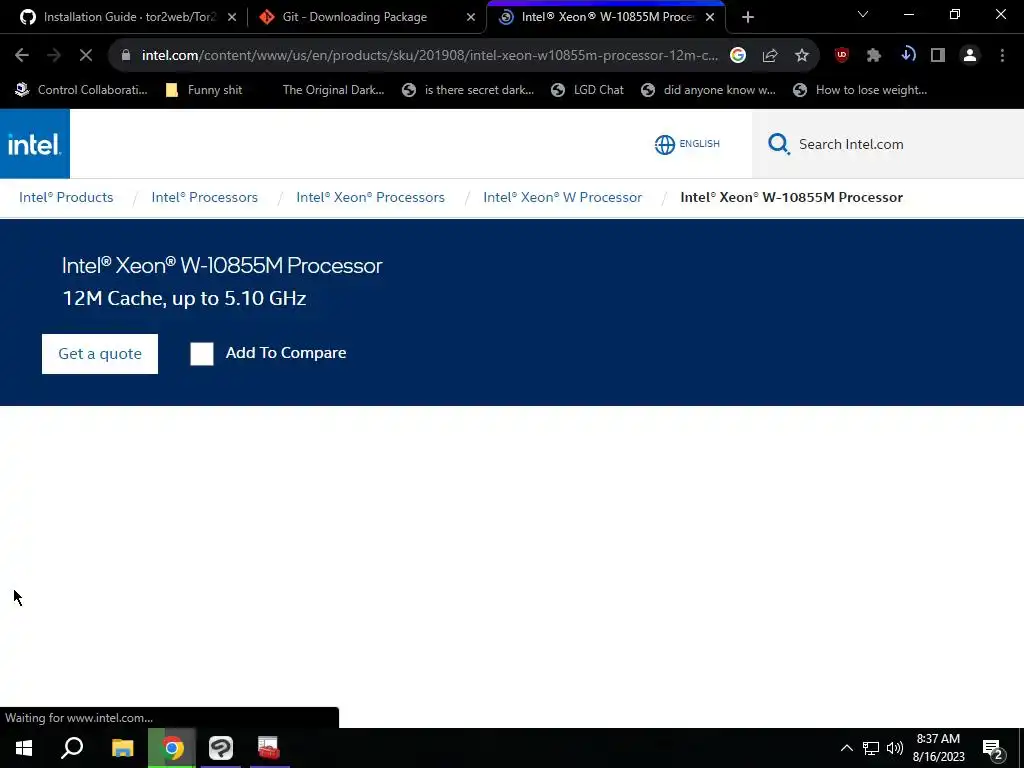Change language via ENGLISH selector

click(x=699, y=144)
